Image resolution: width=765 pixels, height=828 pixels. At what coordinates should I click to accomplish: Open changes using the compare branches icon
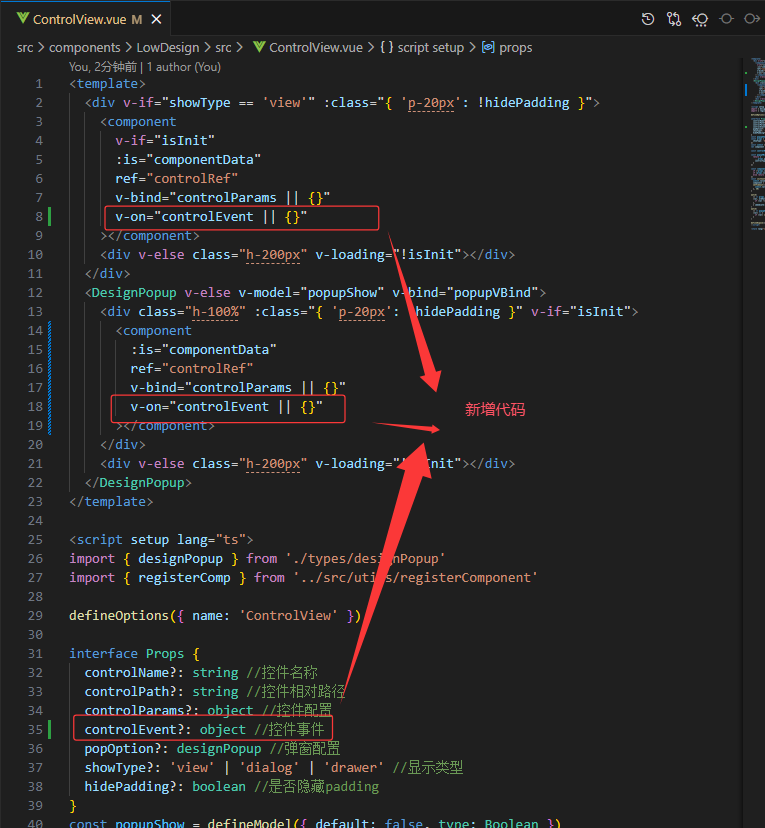(674, 19)
